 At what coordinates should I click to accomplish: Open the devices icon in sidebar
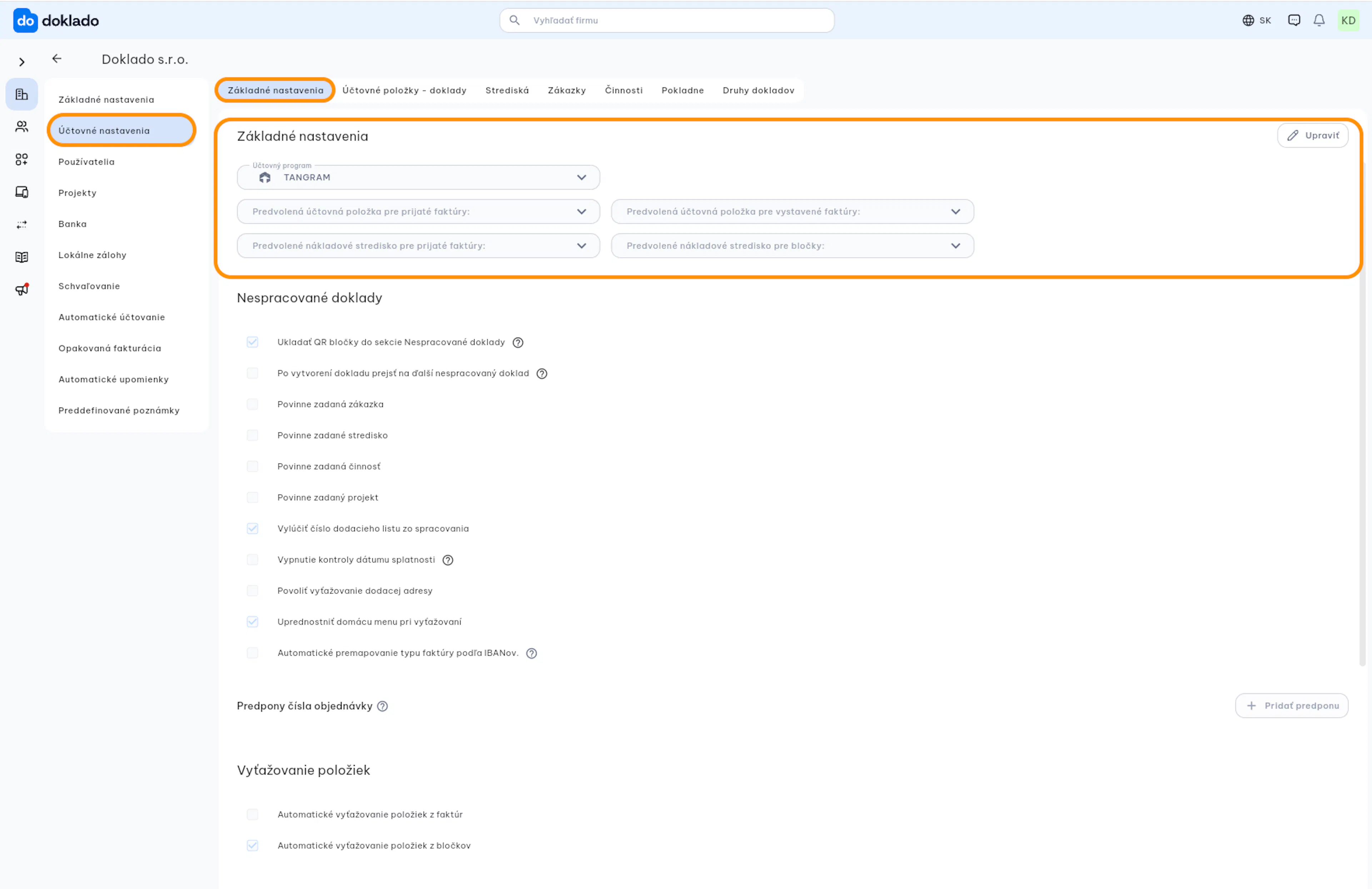pos(21,192)
